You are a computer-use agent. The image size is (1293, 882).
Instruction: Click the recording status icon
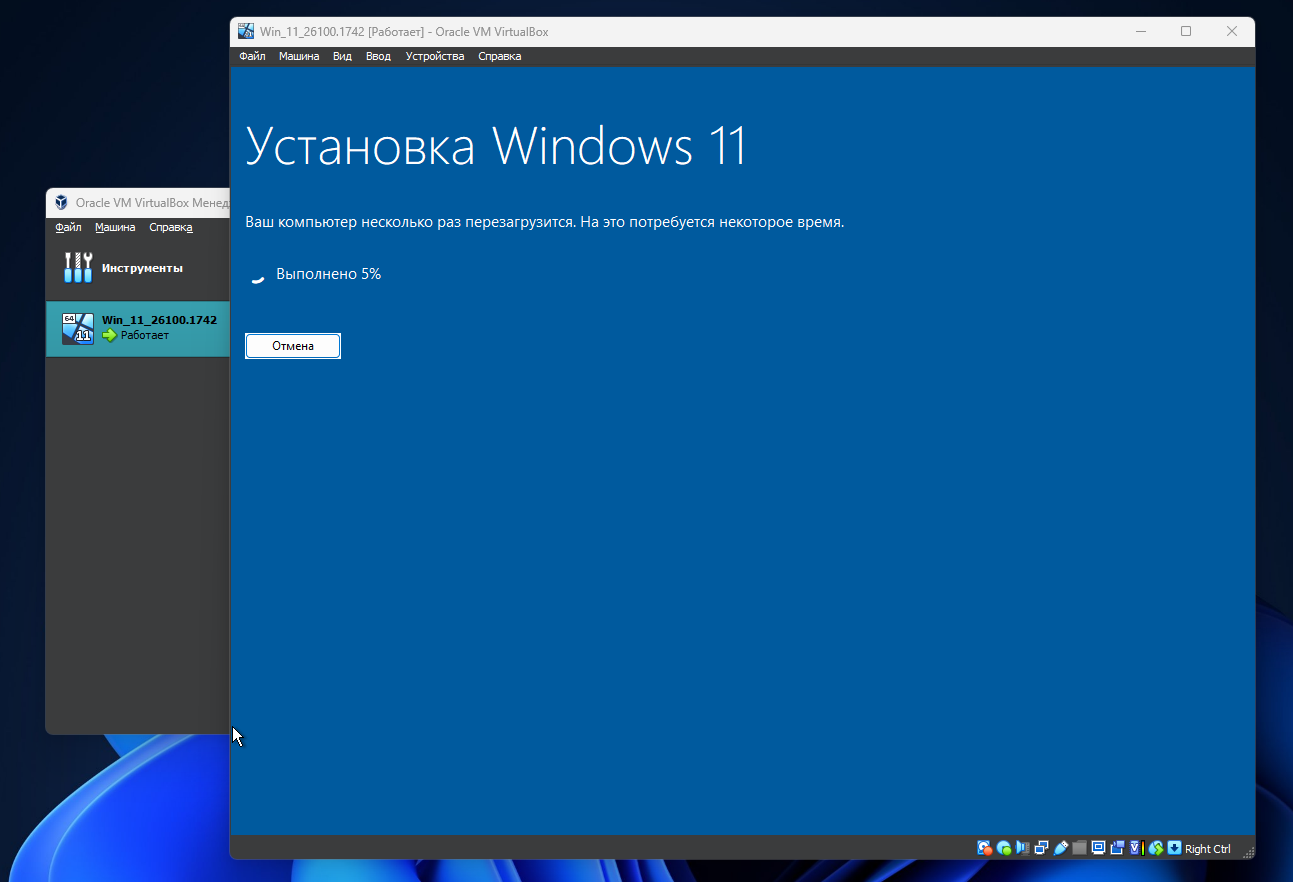tap(1117, 848)
